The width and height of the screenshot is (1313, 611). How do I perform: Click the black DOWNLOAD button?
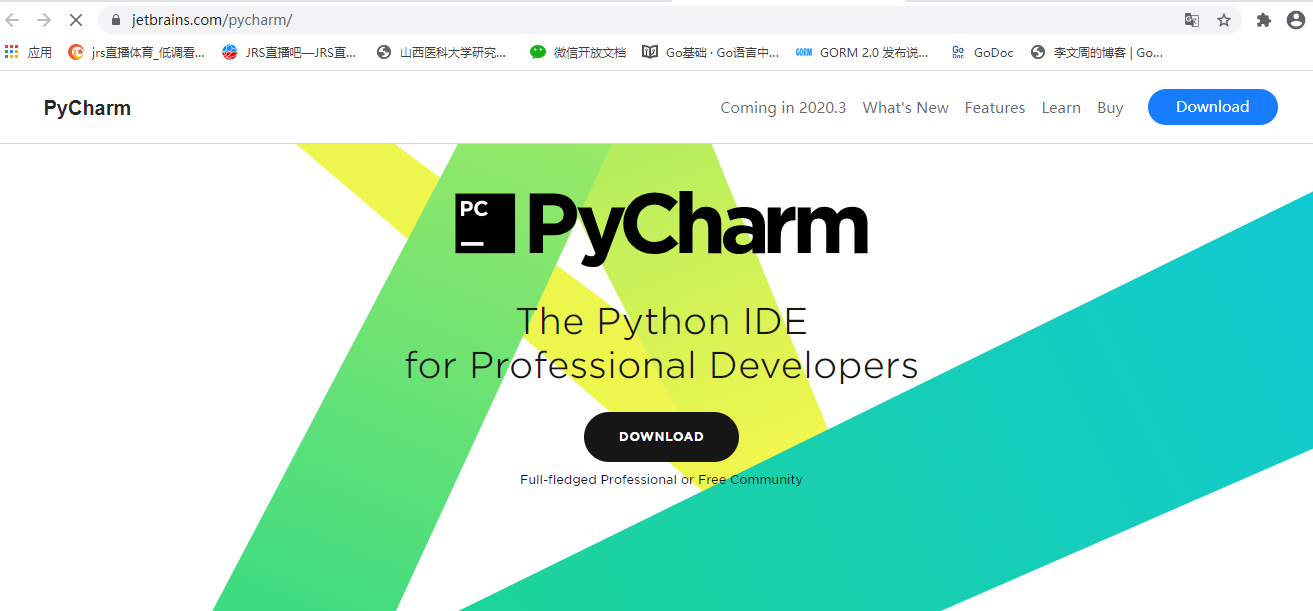661,437
